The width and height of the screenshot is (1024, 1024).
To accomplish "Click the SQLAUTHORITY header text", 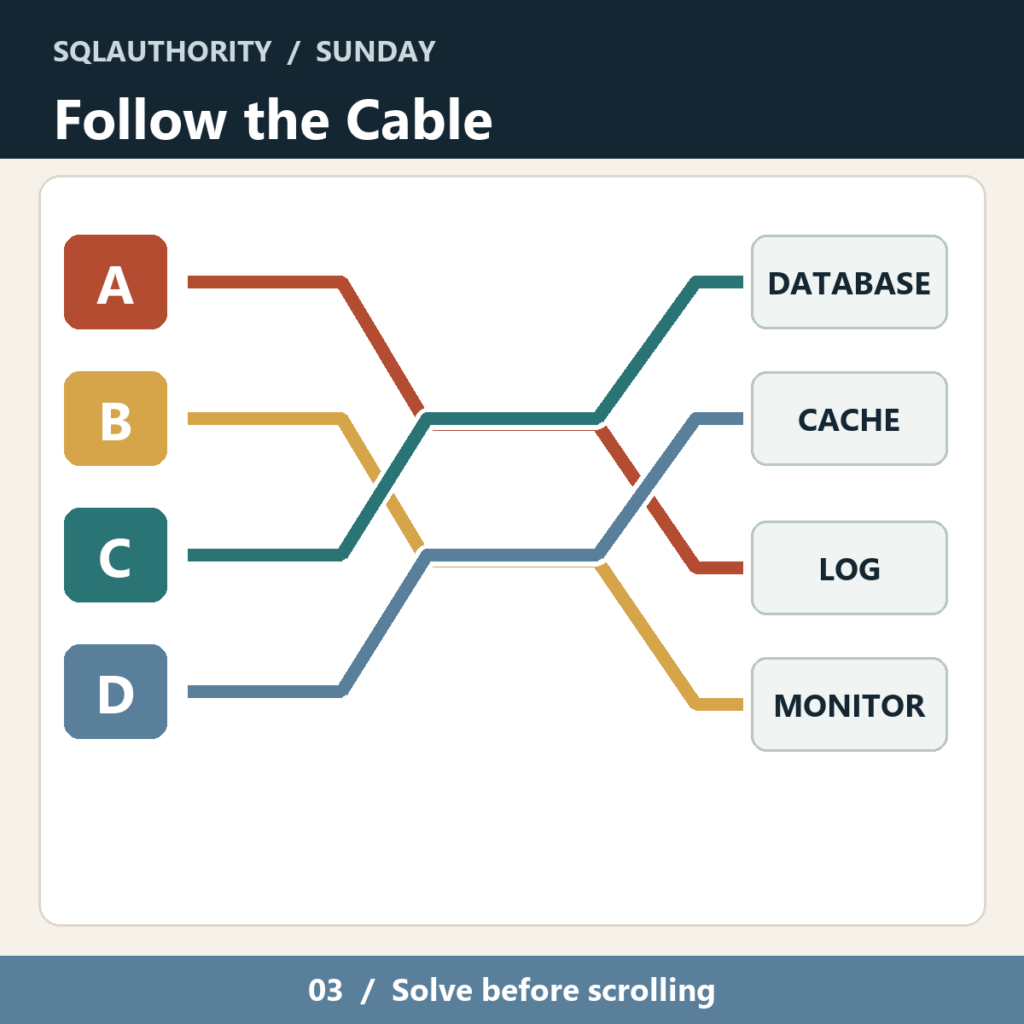I will [162, 52].
